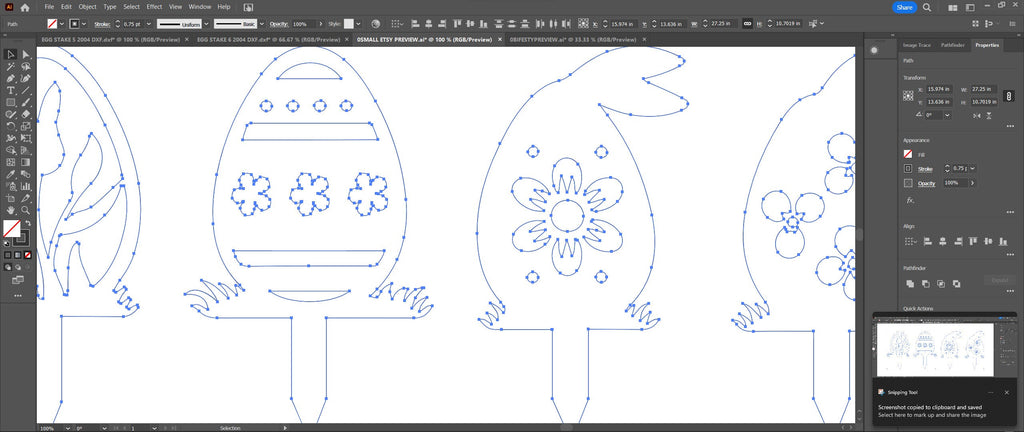Image resolution: width=1024 pixels, height=432 pixels.
Task: Swap fill and stroke colors
Action: pos(29,223)
